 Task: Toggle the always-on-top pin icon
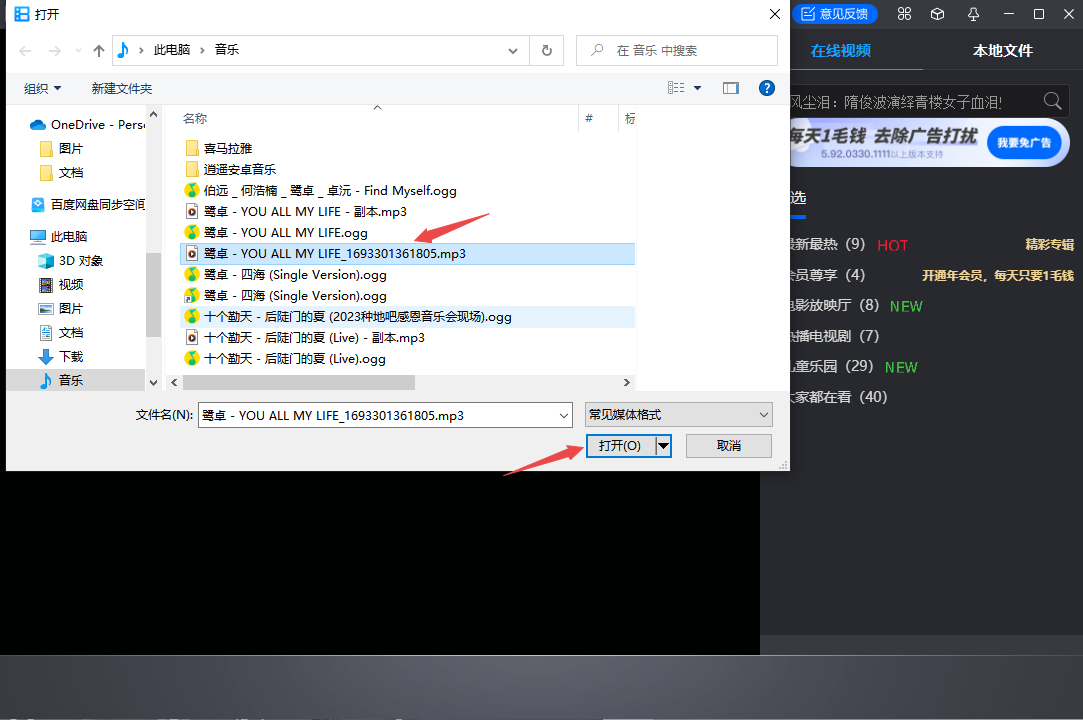[x=972, y=14]
